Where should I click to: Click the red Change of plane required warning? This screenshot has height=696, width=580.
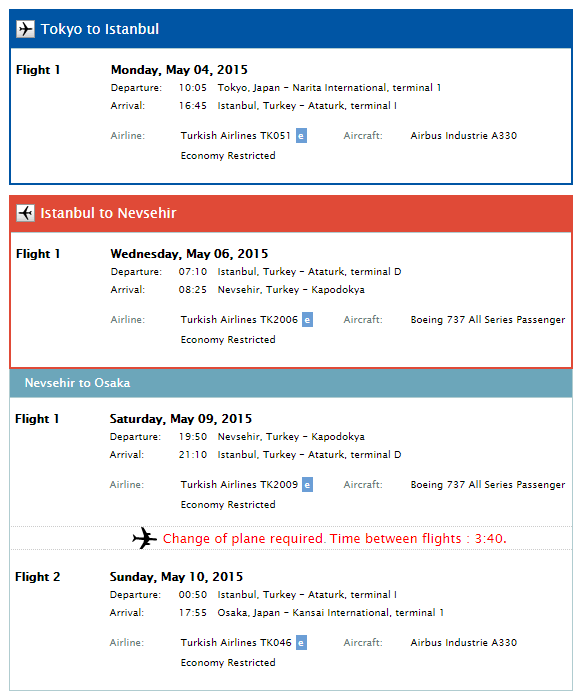(x=335, y=538)
